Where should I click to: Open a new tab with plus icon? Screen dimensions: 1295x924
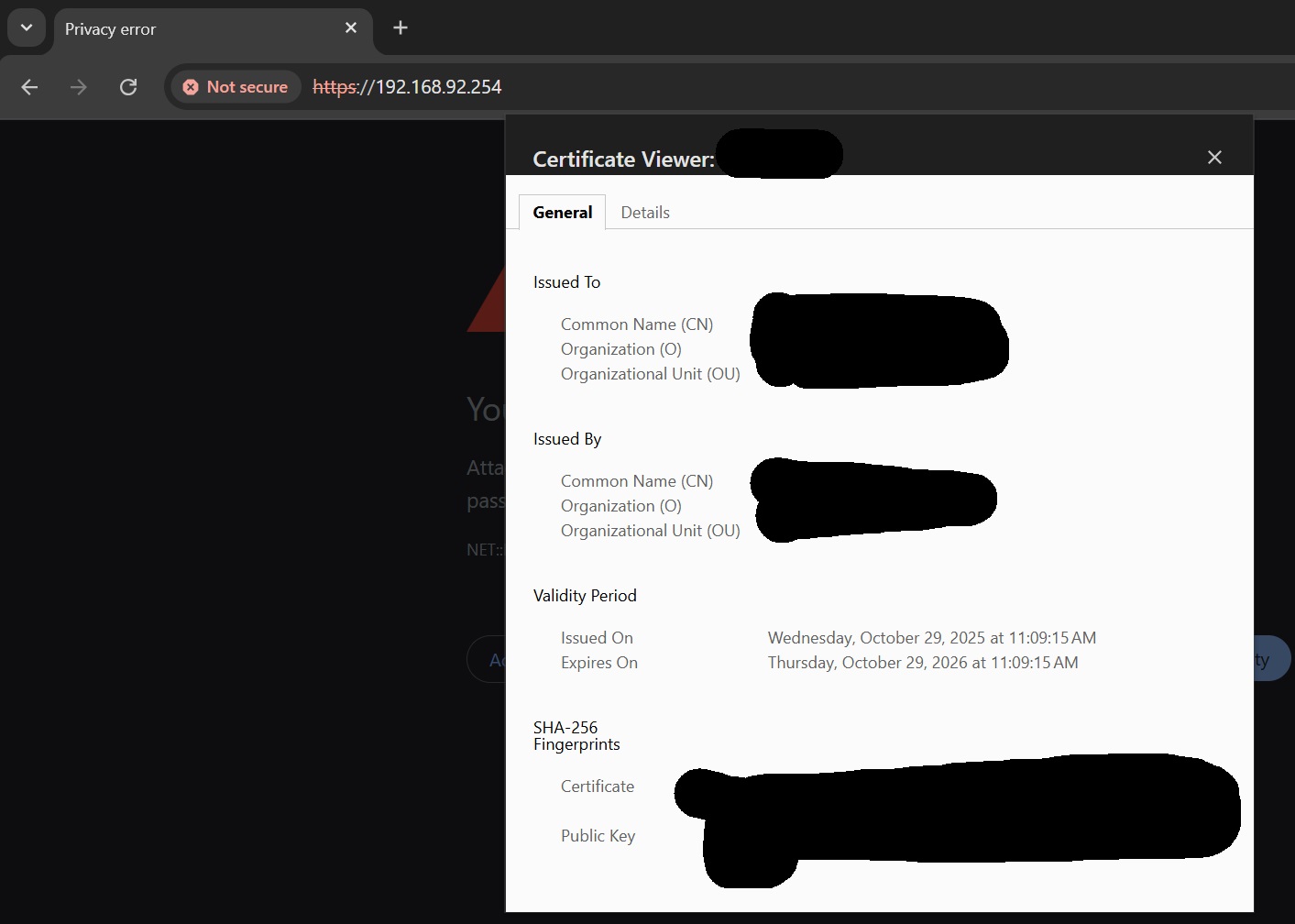click(x=401, y=28)
